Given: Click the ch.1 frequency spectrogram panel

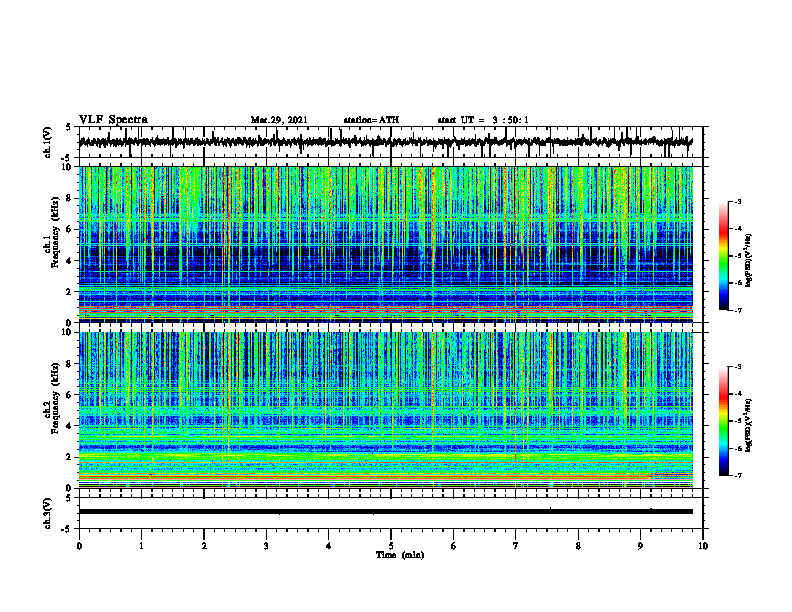Looking at the screenshot, I should [x=385, y=244].
